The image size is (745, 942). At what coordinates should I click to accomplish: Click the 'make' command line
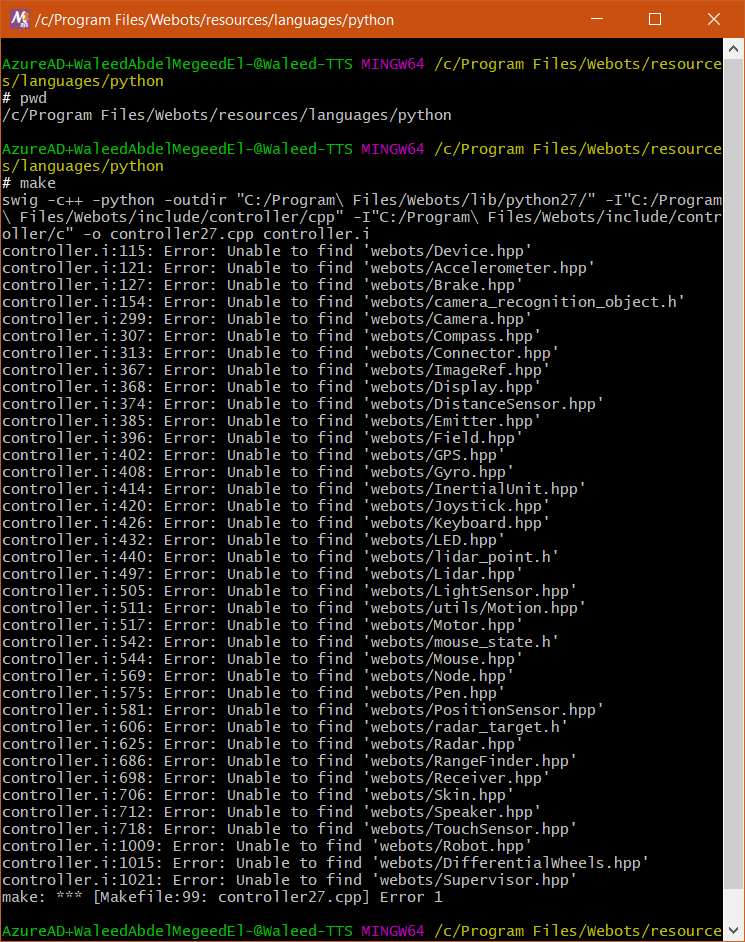pos(29,183)
